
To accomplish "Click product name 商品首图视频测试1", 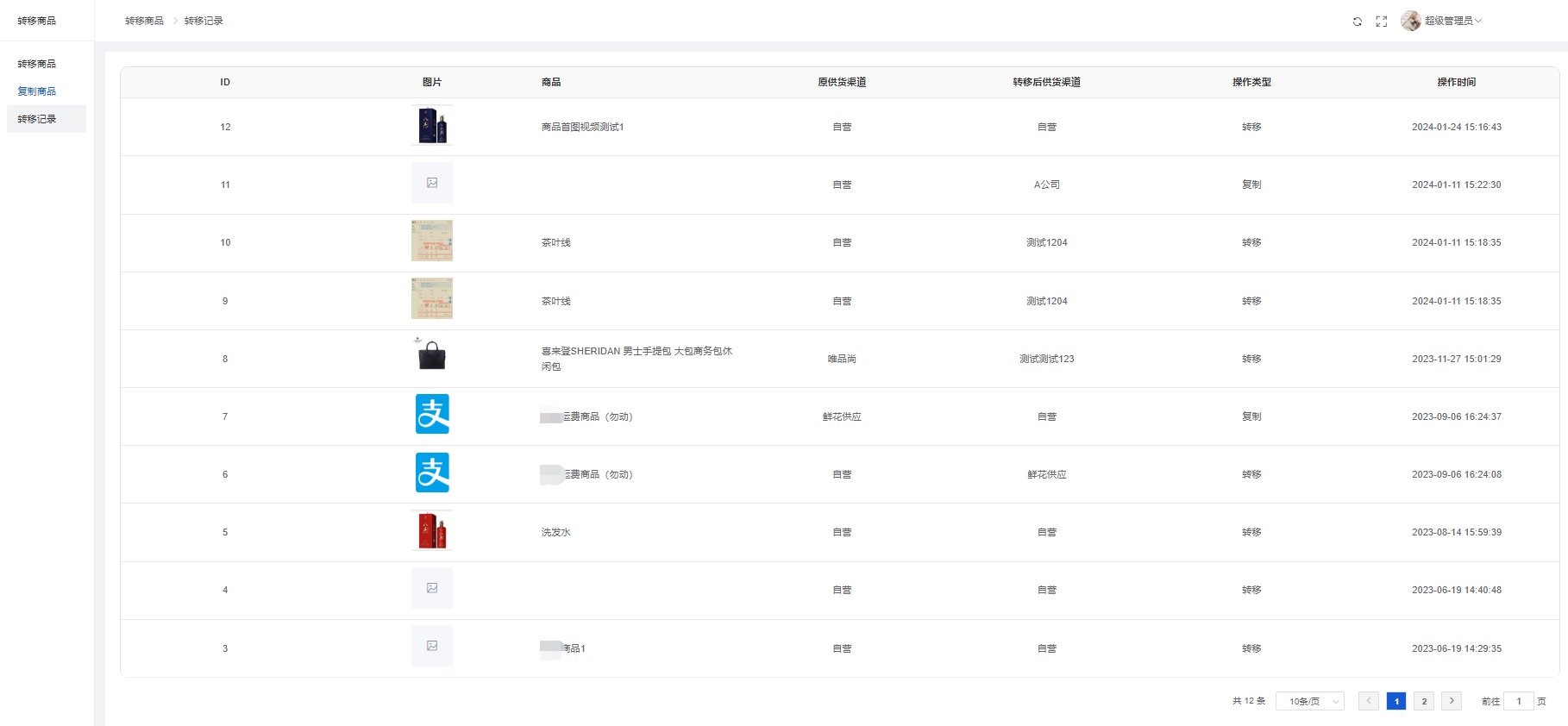I will [583, 128].
